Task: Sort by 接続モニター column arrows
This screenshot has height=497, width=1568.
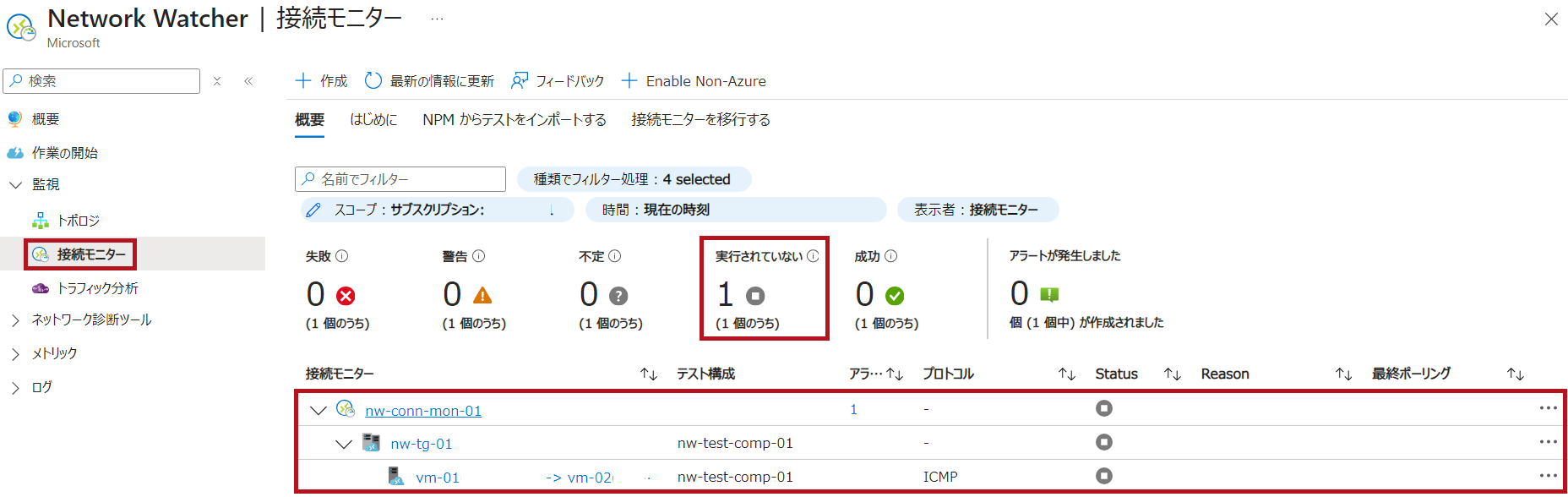Action: (x=649, y=374)
